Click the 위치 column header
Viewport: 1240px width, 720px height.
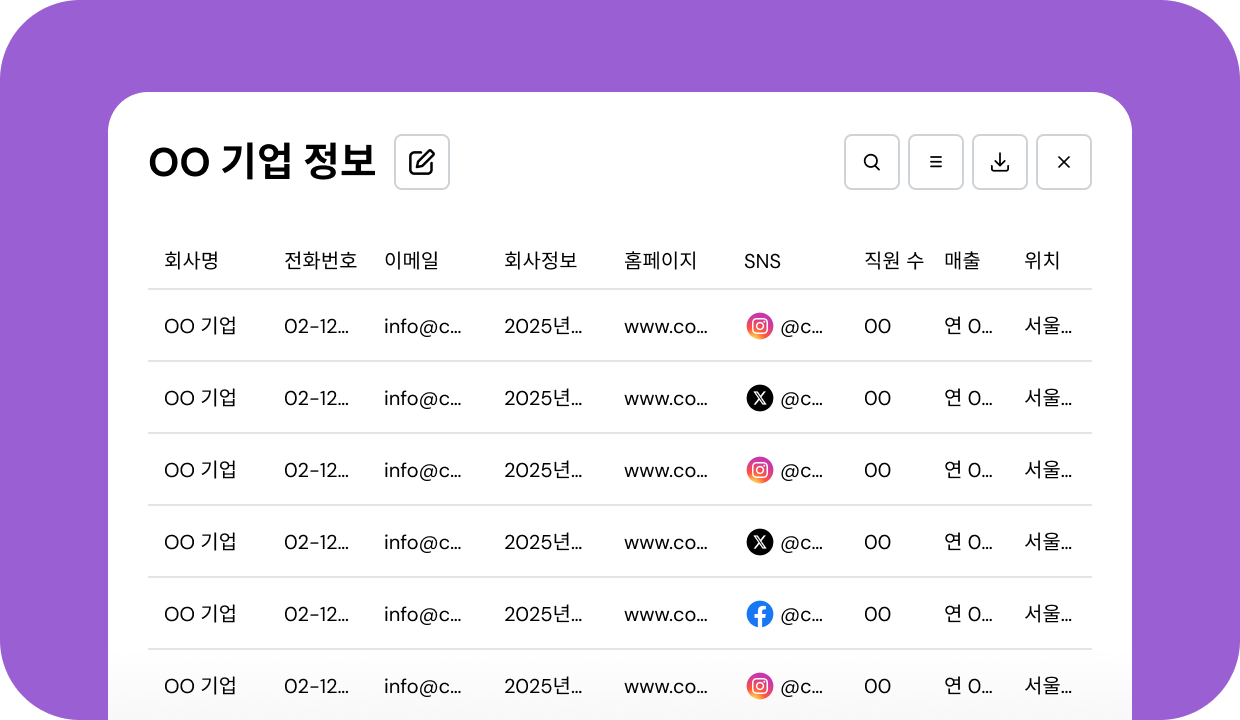[x=1042, y=261]
